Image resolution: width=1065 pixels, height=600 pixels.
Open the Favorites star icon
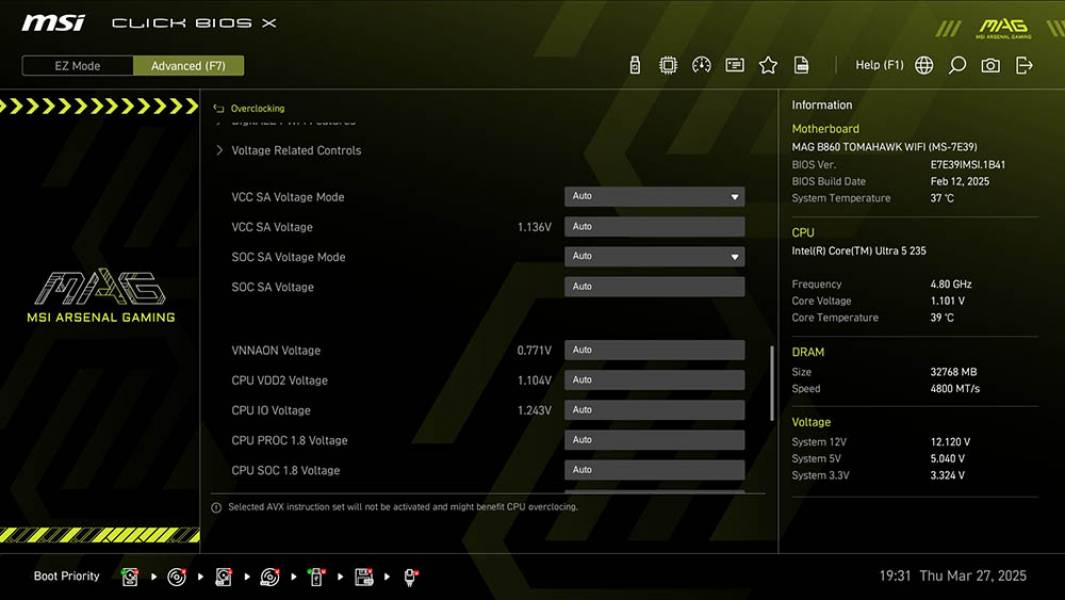point(768,65)
